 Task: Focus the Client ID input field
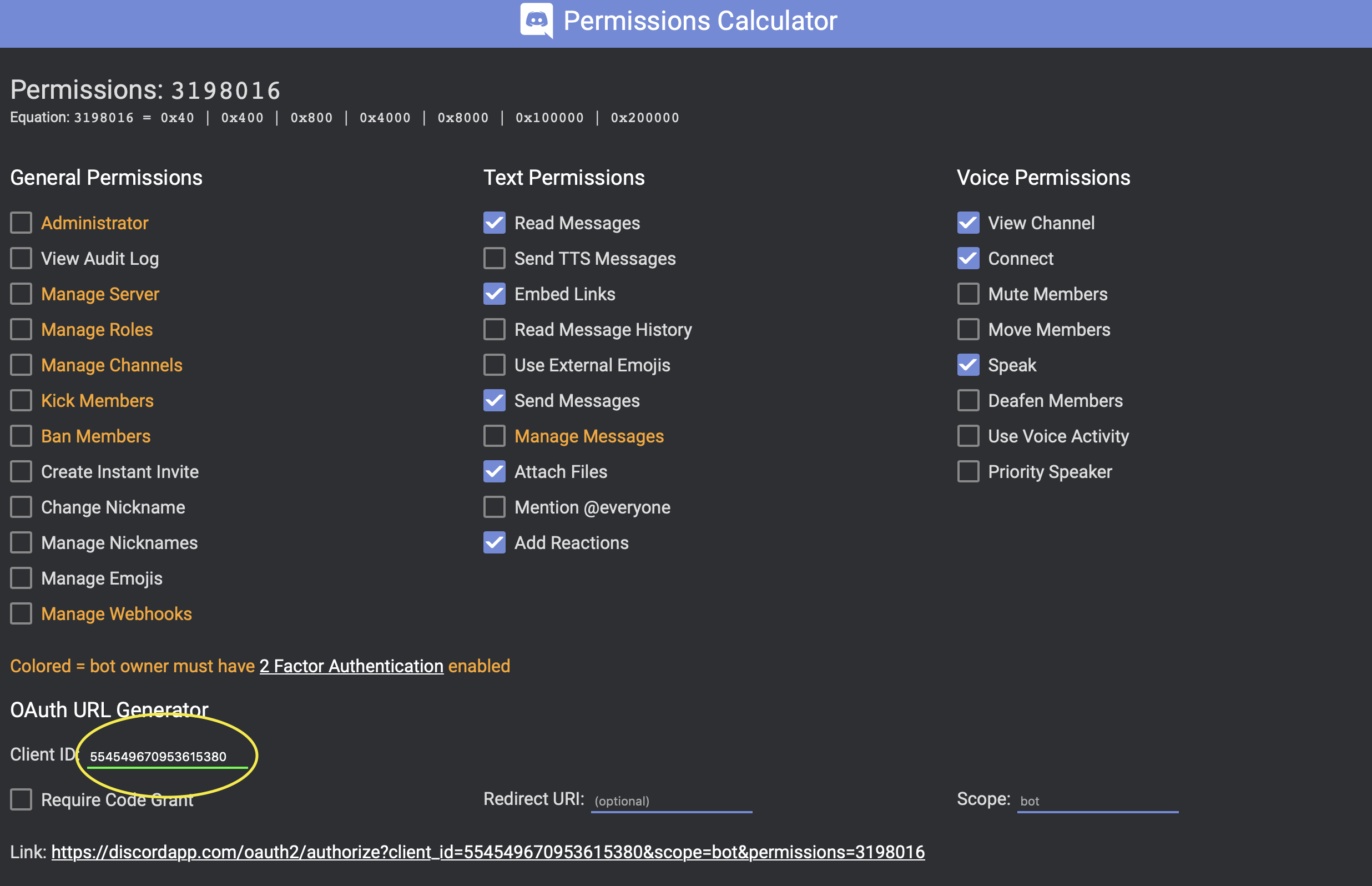click(x=167, y=757)
